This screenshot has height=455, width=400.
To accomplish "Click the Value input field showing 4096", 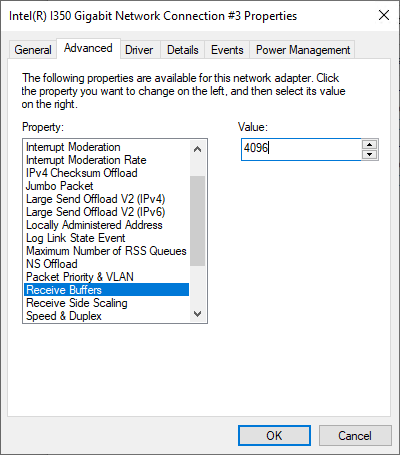I will click(301, 149).
